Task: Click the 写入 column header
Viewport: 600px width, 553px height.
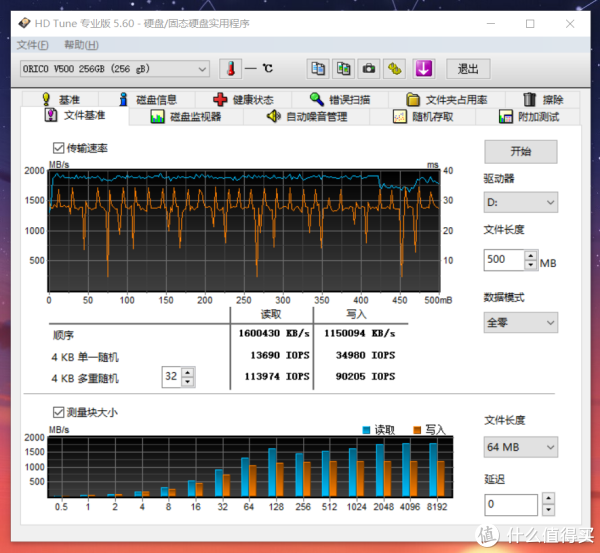Action: [356, 315]
